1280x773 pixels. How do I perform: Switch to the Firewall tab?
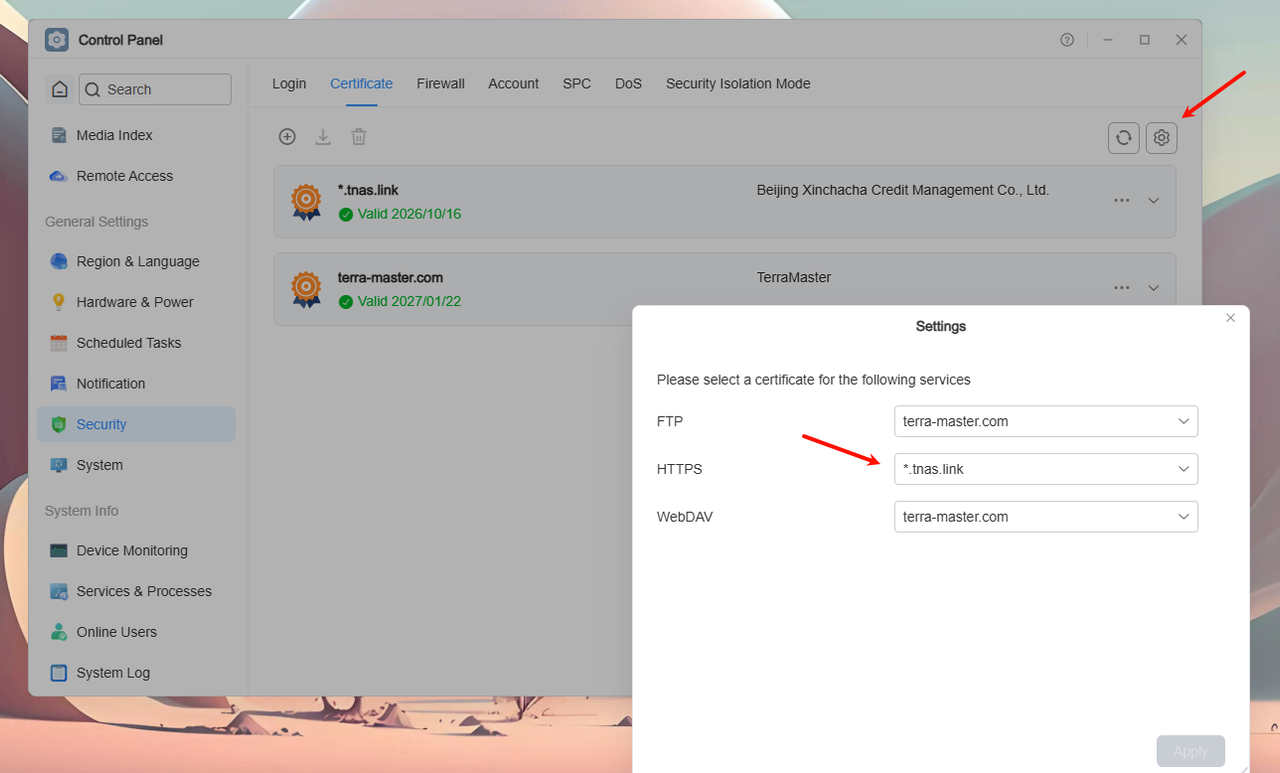[x=441, y=84]
